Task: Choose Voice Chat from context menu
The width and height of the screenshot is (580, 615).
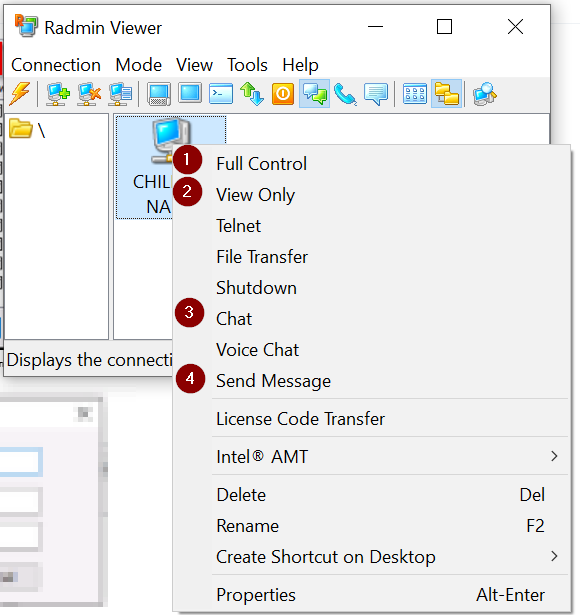Action: pyautogui.click(x=371, y=349)
